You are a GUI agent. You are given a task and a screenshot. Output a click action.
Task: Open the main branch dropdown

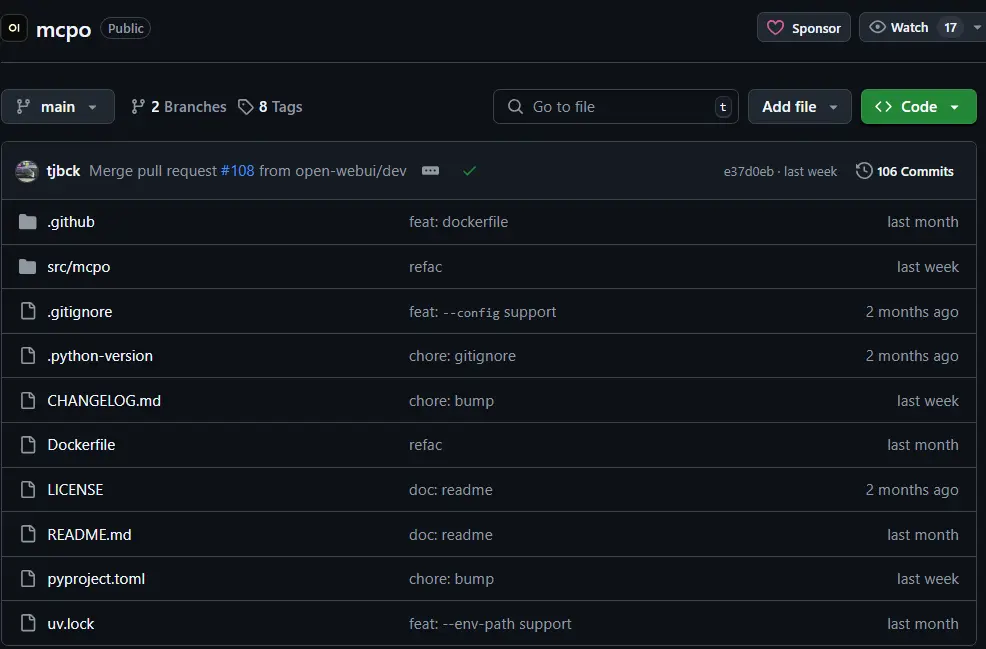pyautogui.click(x=58, y=107)
